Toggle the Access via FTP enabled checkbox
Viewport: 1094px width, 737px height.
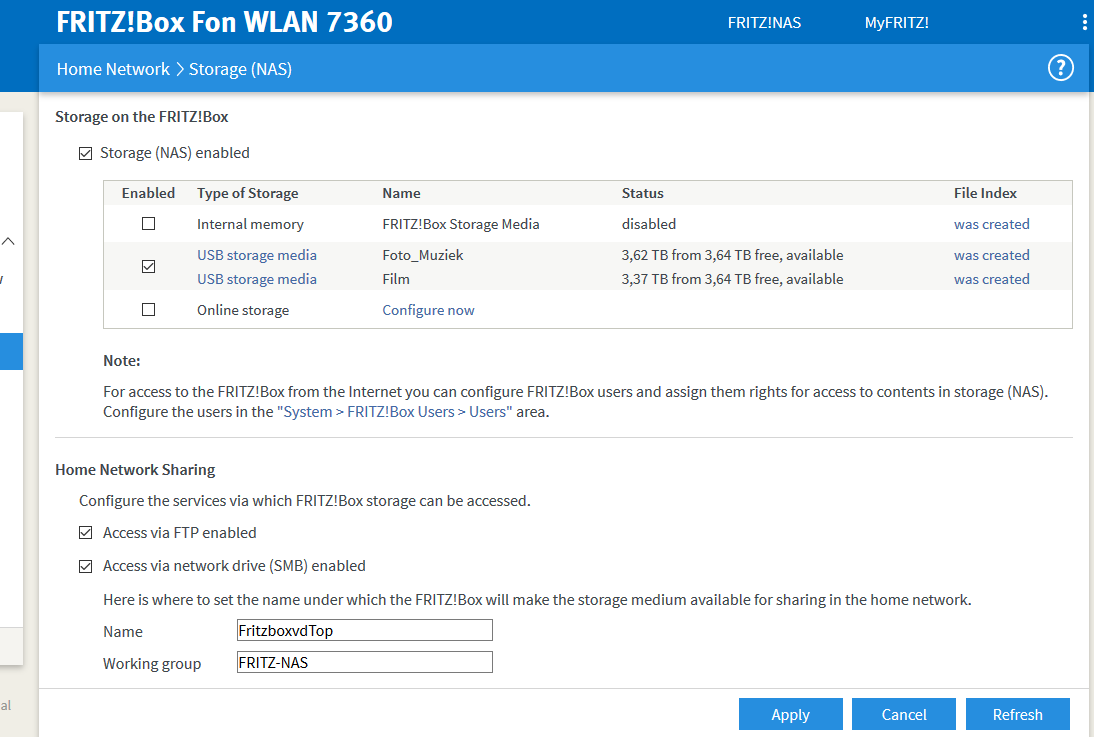point(85,533)
